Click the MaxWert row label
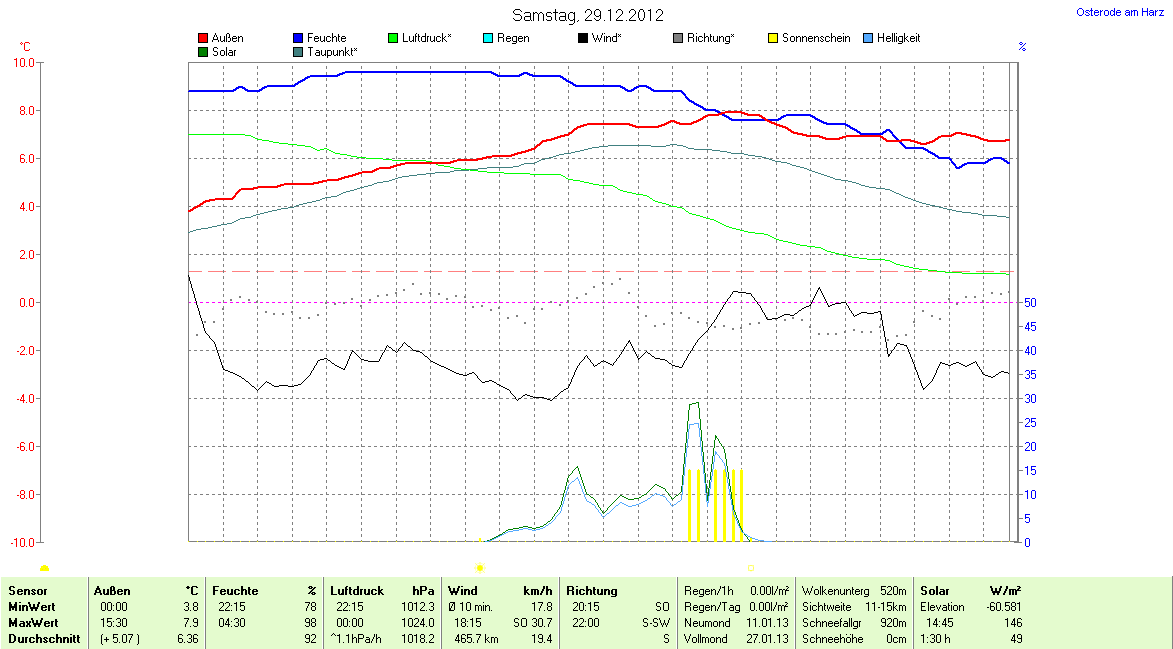1173x649 pixels. [x=32, y=622]
